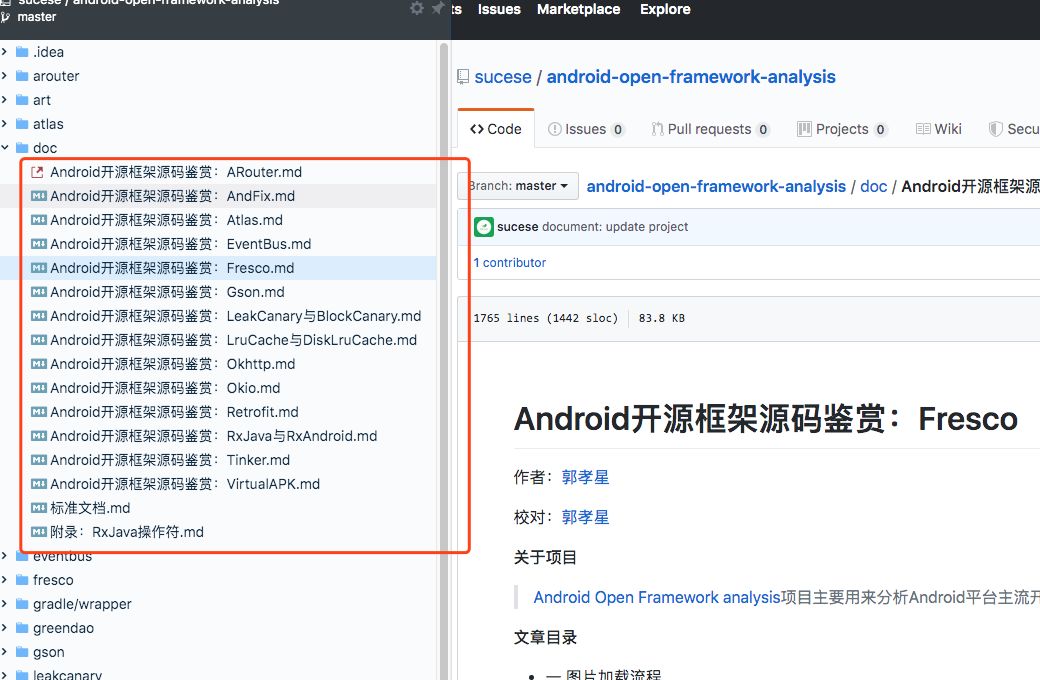Expand the atlas folder chevron

click(x=5, y=123)
